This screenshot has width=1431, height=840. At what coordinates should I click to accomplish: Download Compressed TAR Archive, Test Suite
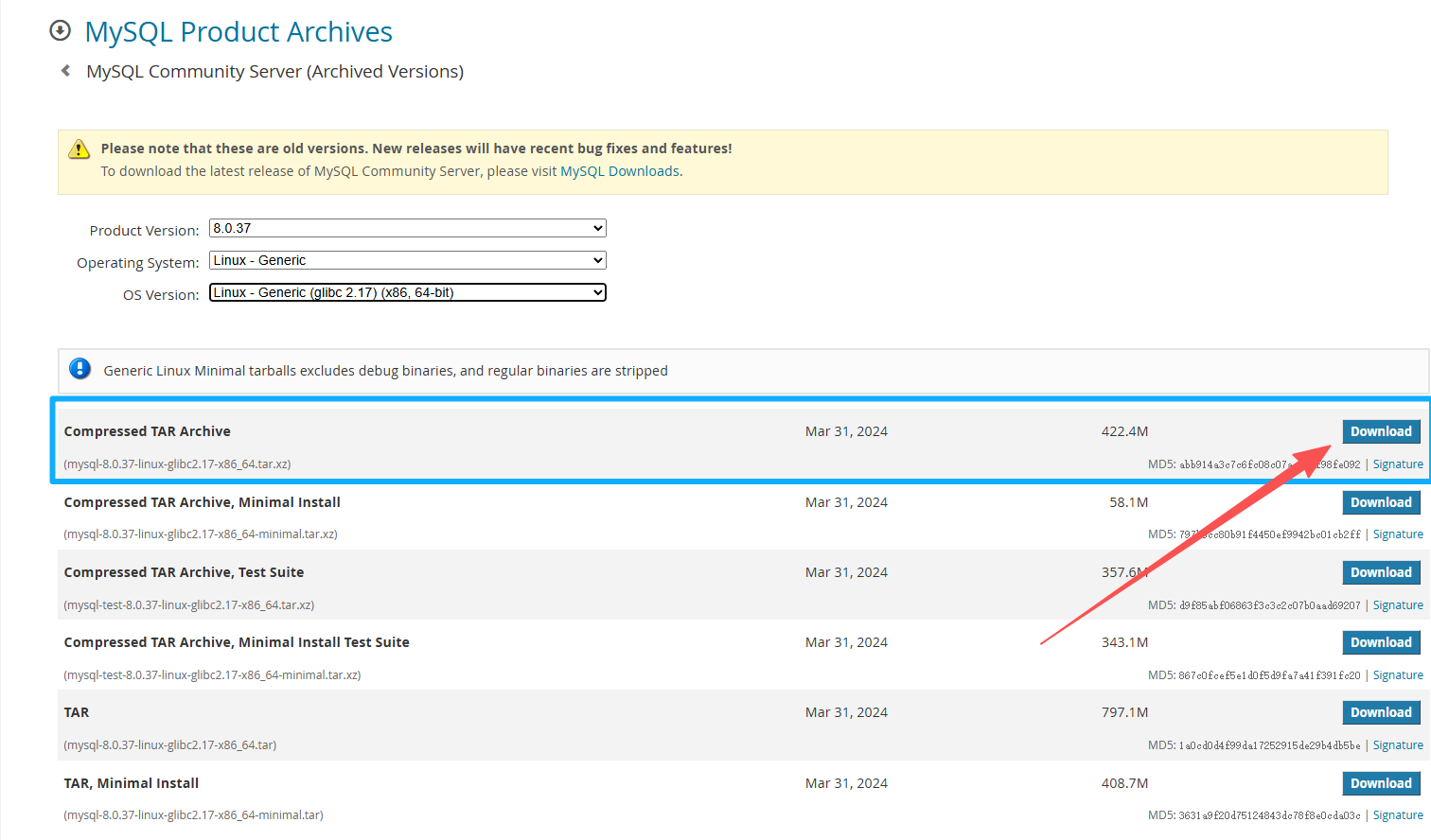click(1381, 572)
